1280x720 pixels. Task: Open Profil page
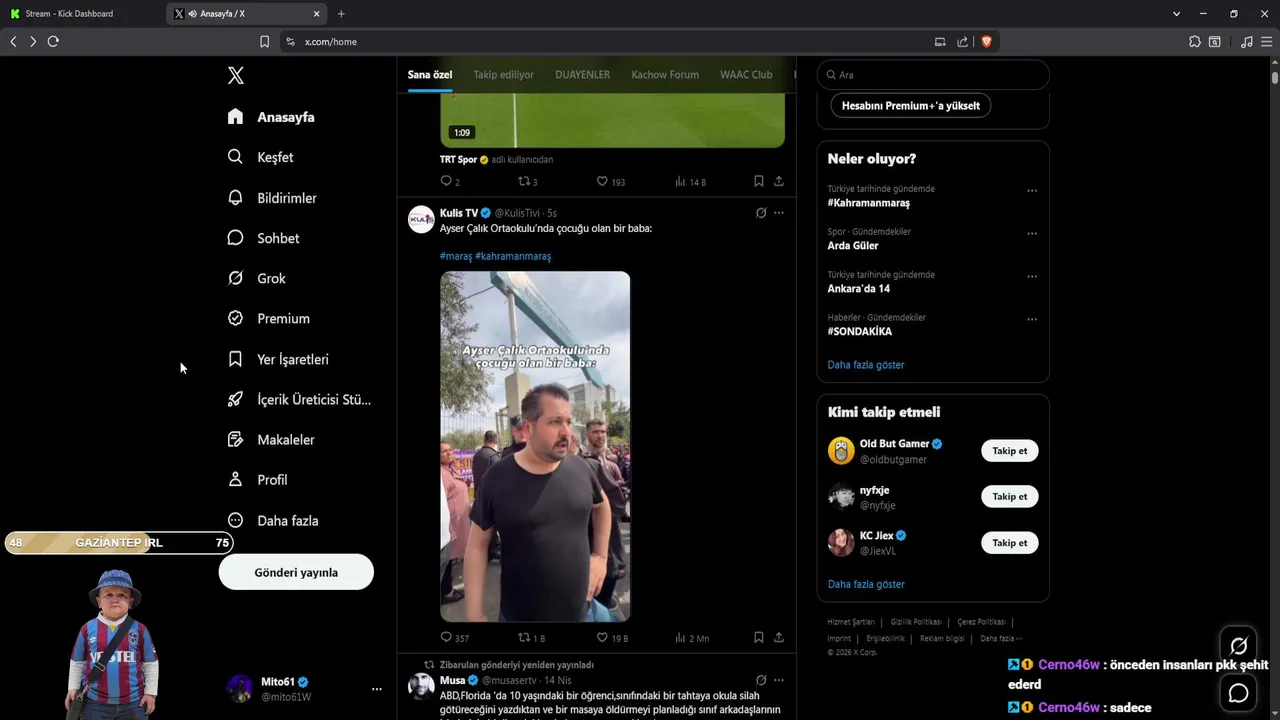point(257,480)
